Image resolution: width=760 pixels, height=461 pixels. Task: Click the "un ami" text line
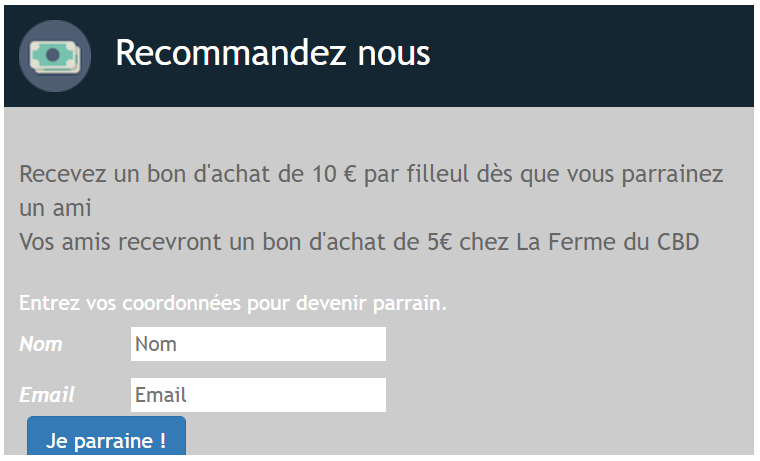55,208
